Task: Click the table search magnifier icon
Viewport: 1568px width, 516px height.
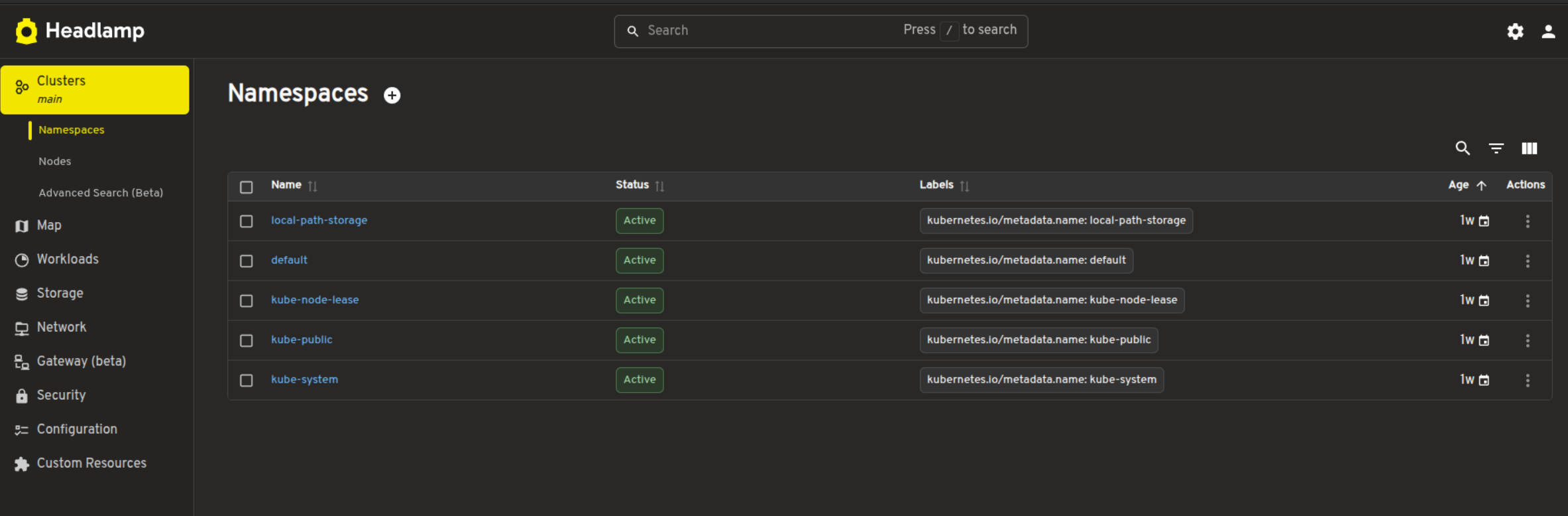Action: 1463,149
